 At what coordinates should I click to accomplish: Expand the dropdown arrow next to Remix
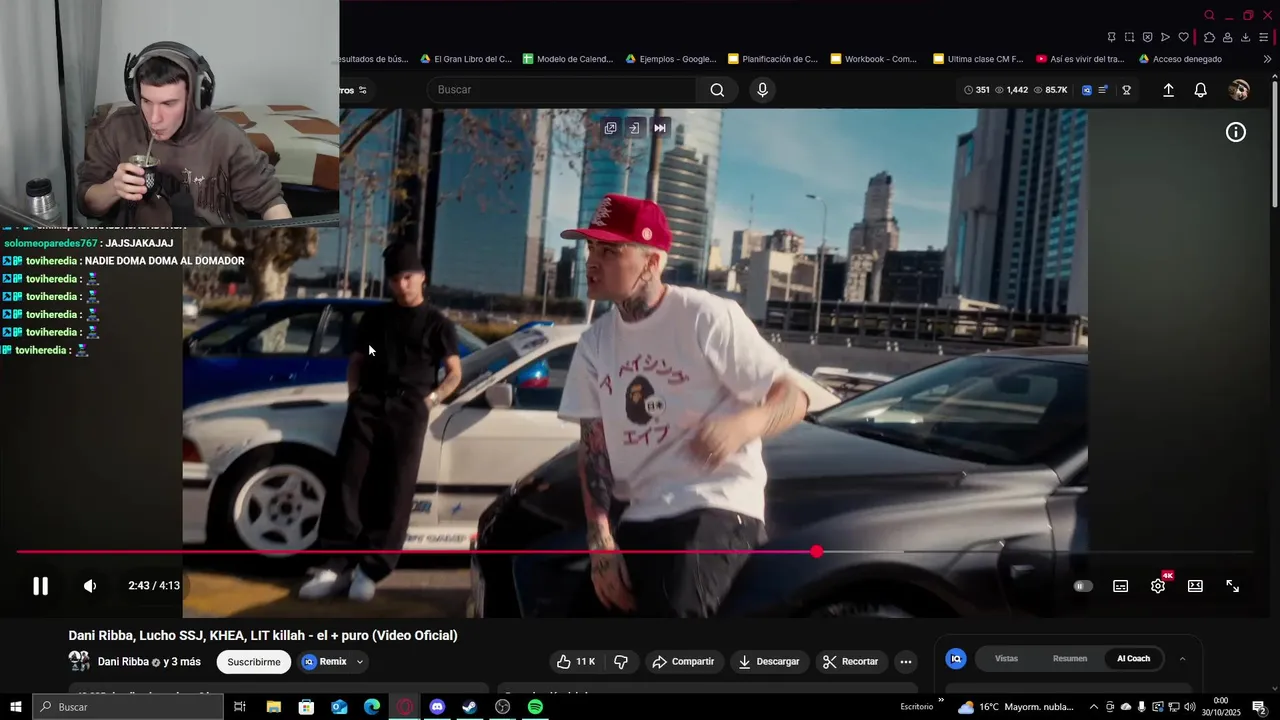pos(360,662)
